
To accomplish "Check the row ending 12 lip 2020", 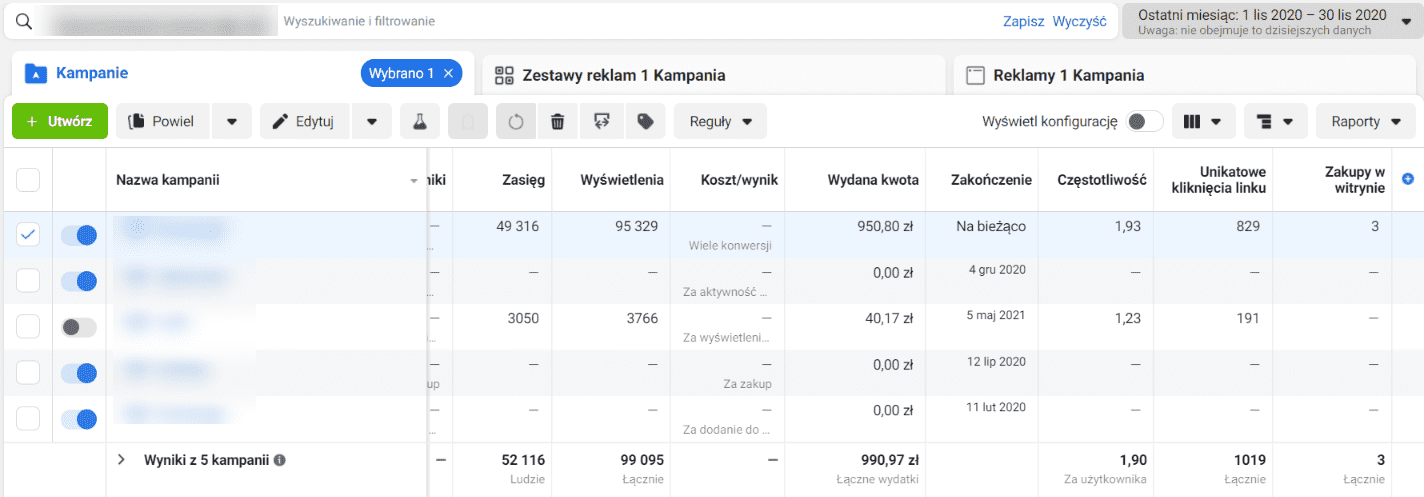I will 28,373.
